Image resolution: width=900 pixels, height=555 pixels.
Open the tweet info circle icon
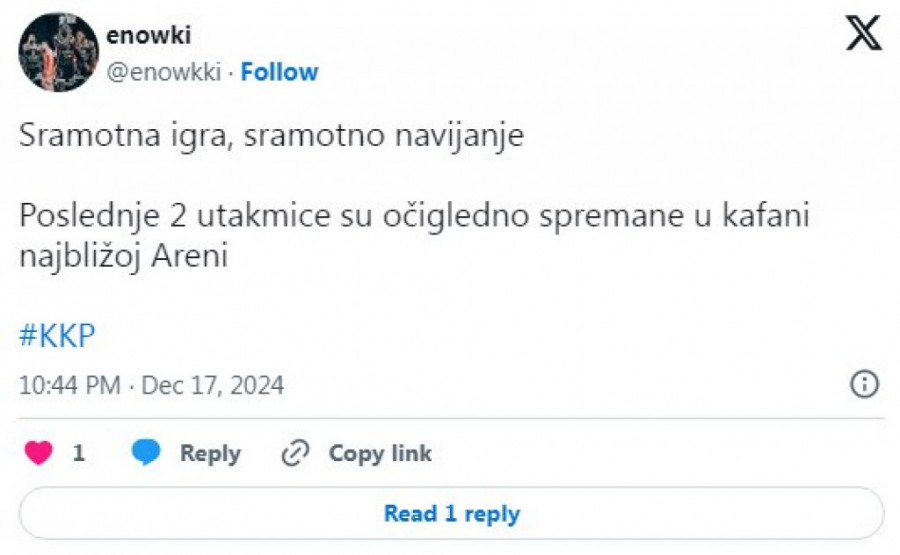pos(864,384)
